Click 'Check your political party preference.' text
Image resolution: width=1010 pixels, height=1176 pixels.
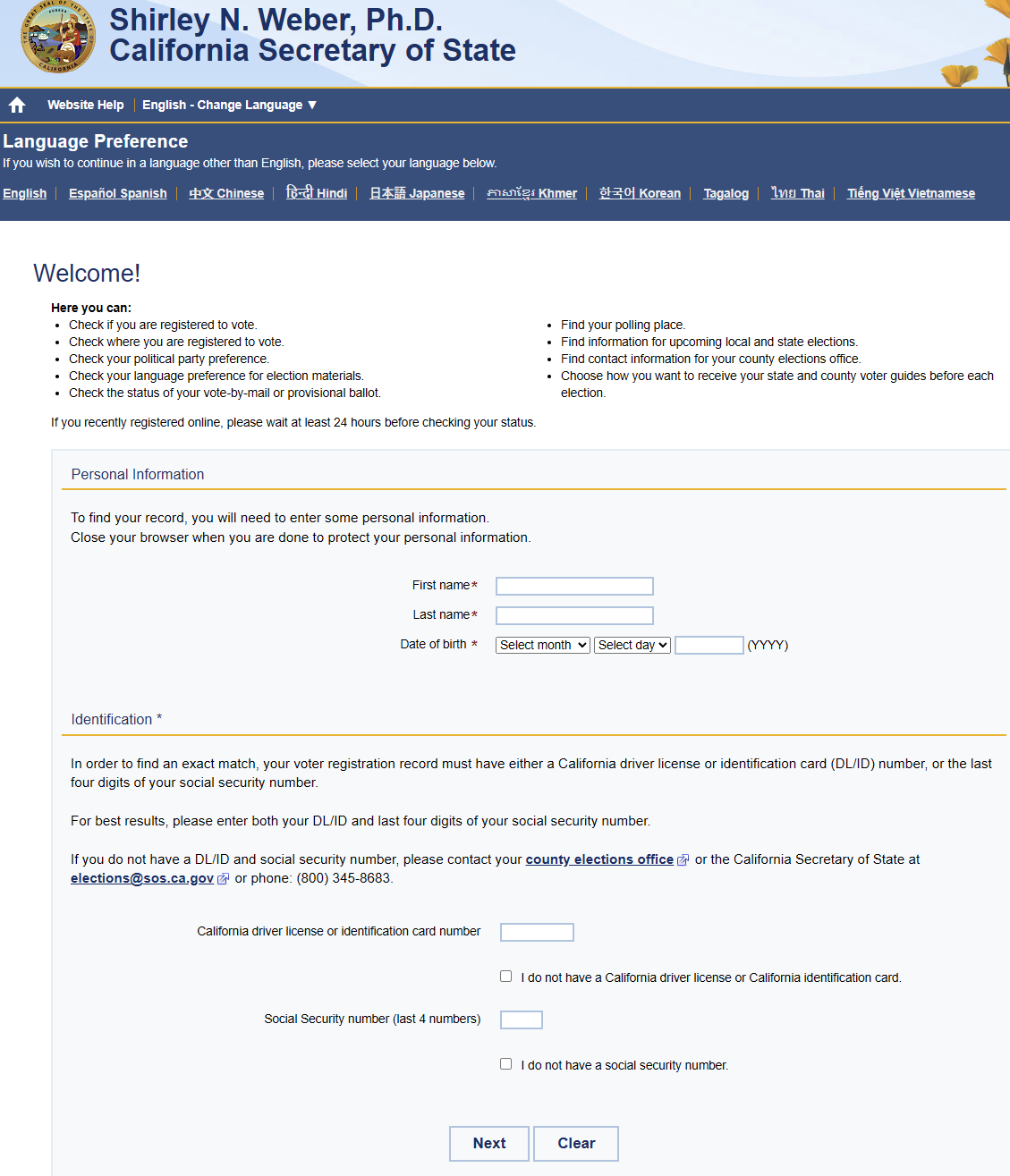pos(169,359)
